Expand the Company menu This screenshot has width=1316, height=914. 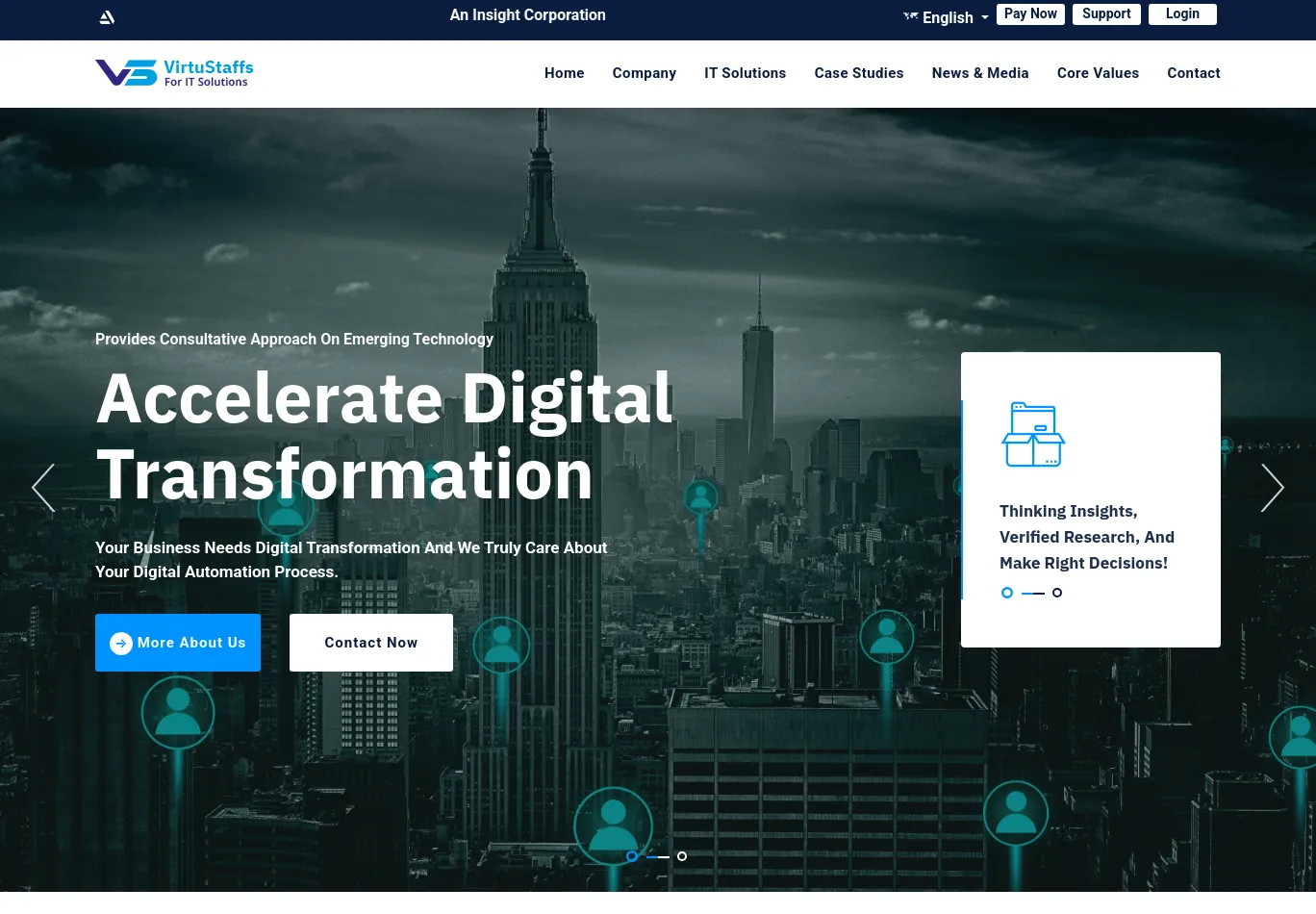click(x=644, y=73)
